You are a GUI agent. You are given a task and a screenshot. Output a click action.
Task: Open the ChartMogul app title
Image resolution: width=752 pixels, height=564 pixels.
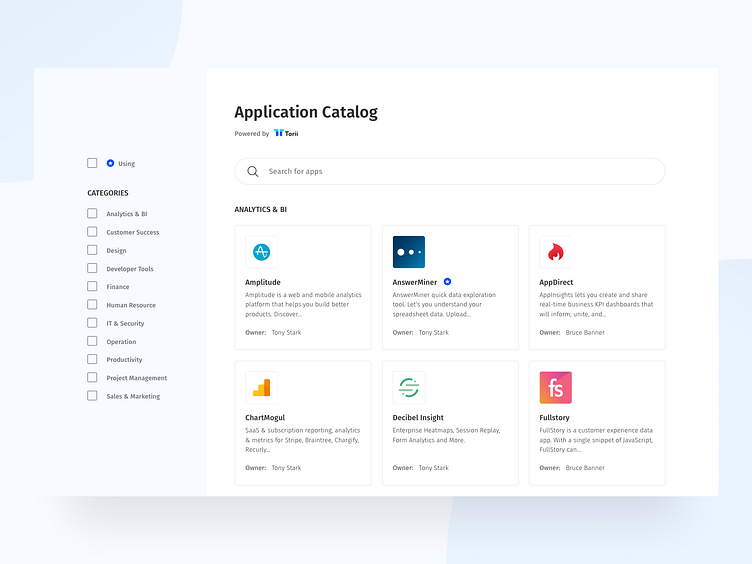(x=265, y=418)
